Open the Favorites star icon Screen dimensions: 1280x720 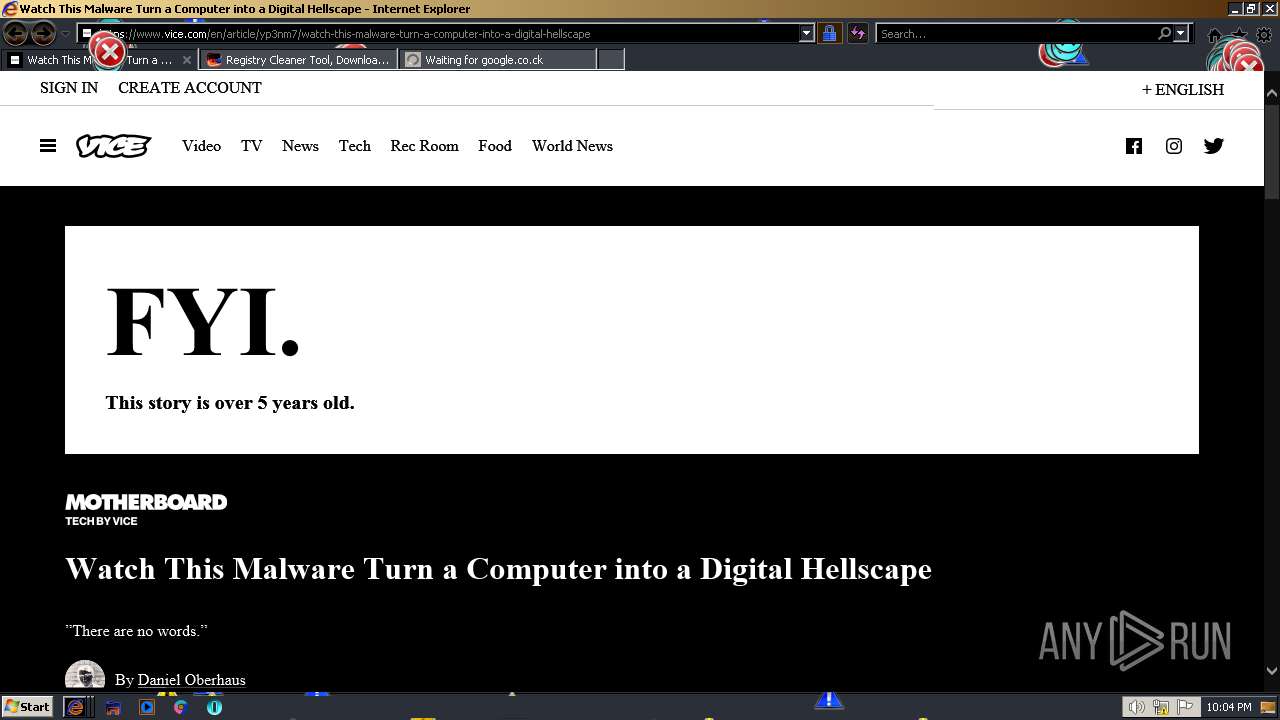(1240, 35)
